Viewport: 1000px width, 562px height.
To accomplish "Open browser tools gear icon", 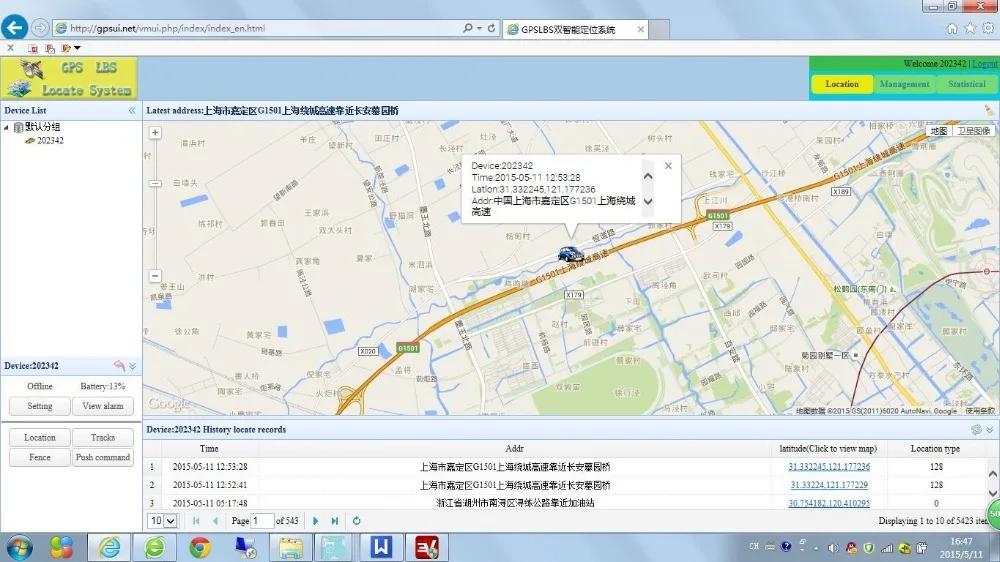I will pos(988,28).
